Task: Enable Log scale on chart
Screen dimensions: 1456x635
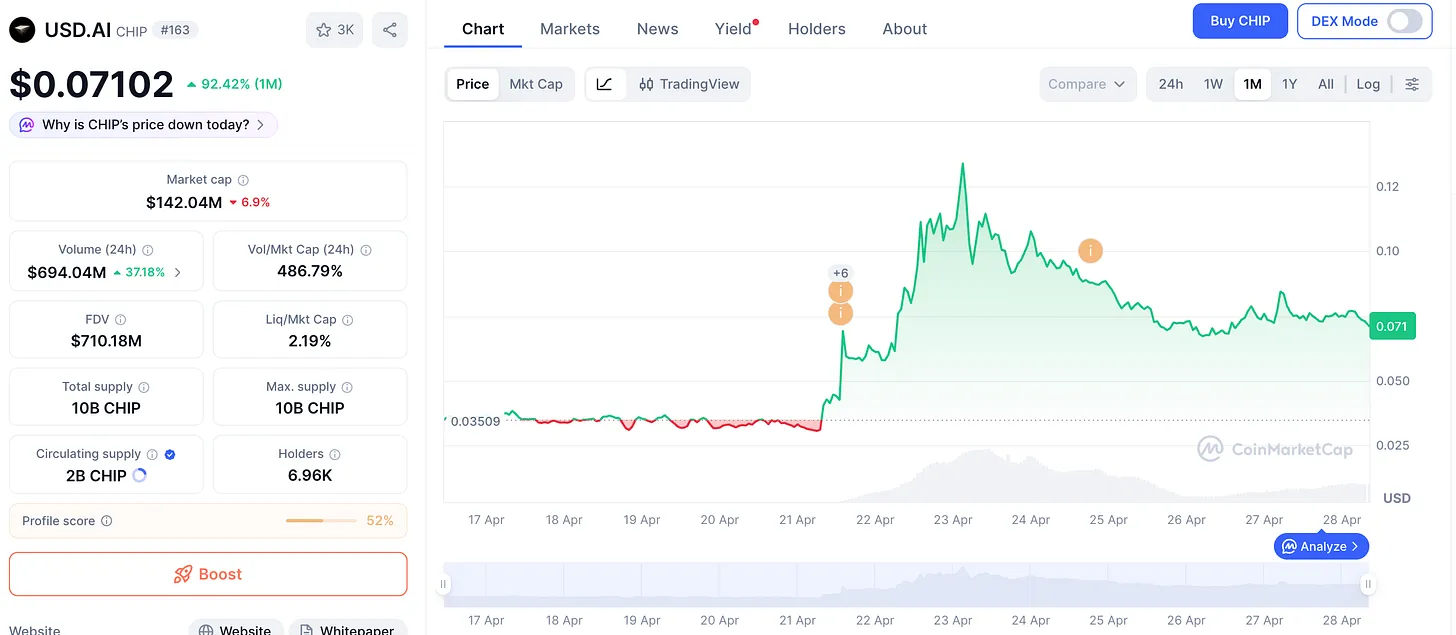Action: (x=1368, y=84)
